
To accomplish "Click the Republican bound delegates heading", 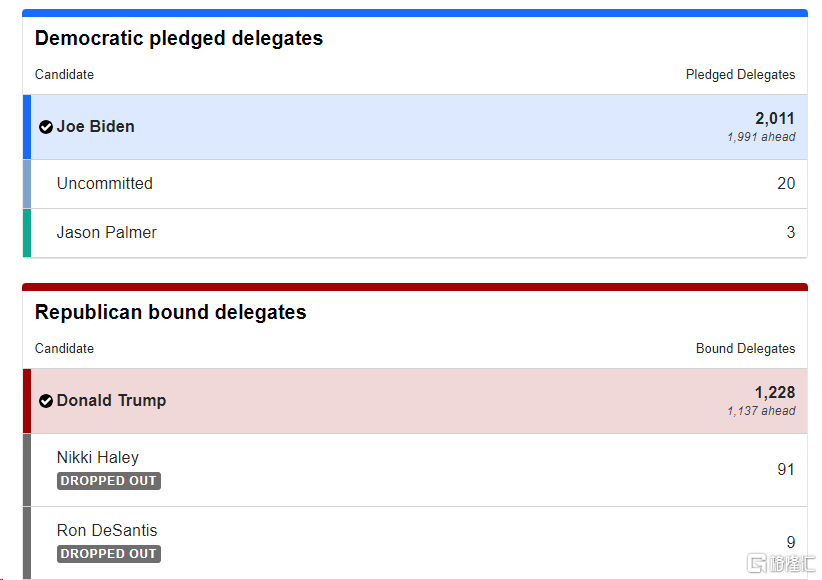I will (171, 313).
